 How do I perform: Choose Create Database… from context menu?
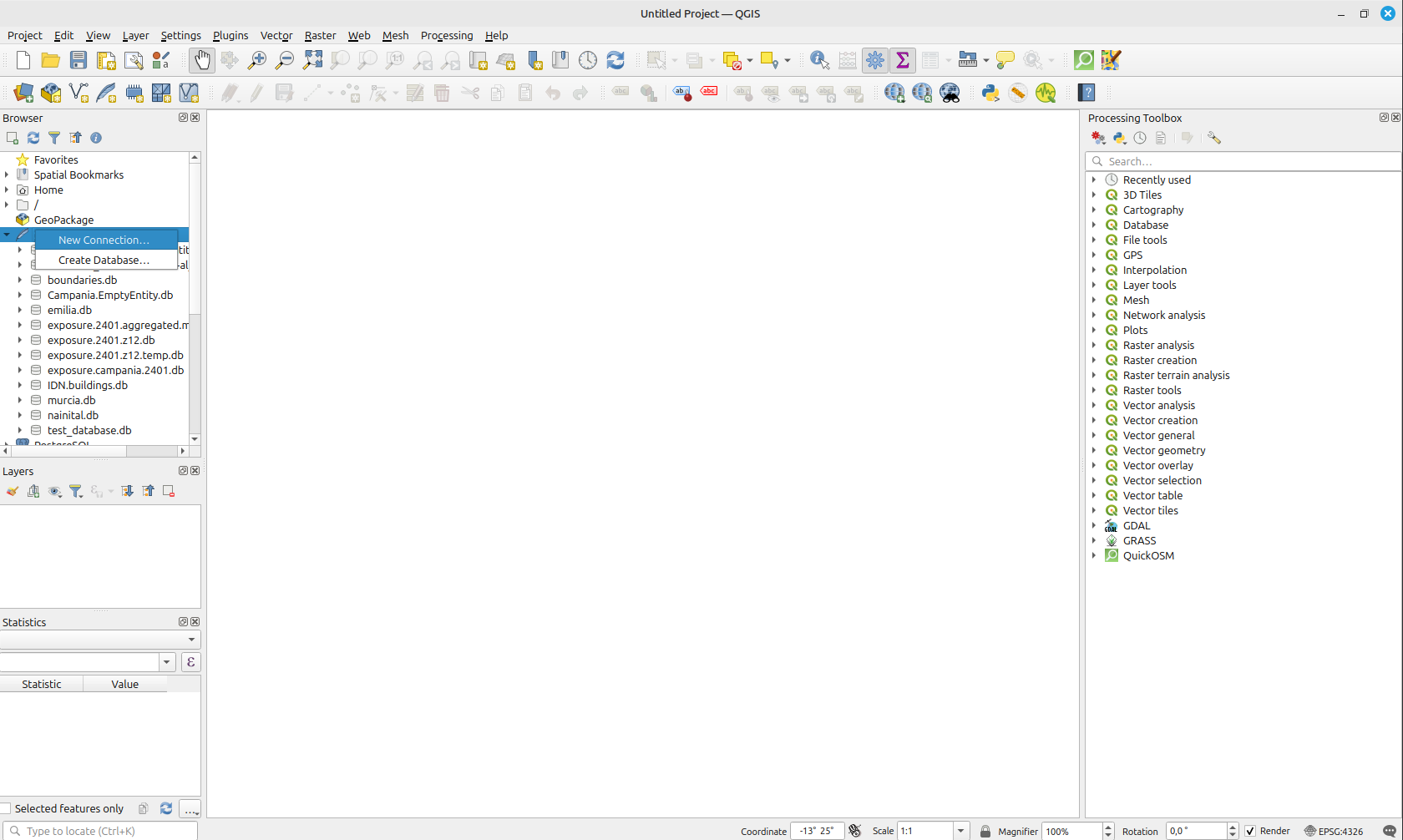[106, 260]
